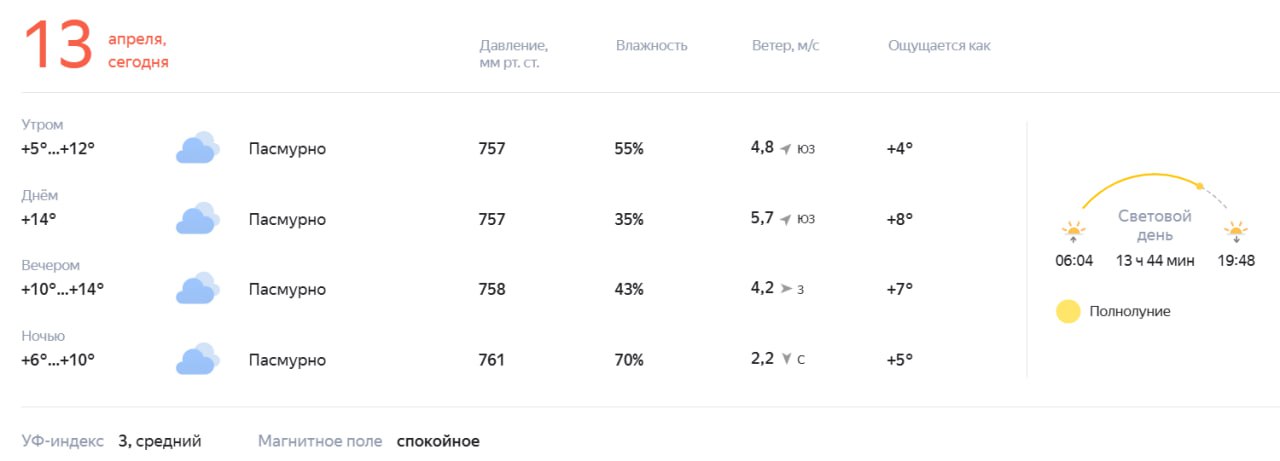1280x461 pixels.
Task: Click the night north wind arrow
Action: pyautogui.click(x=786, y=359)
